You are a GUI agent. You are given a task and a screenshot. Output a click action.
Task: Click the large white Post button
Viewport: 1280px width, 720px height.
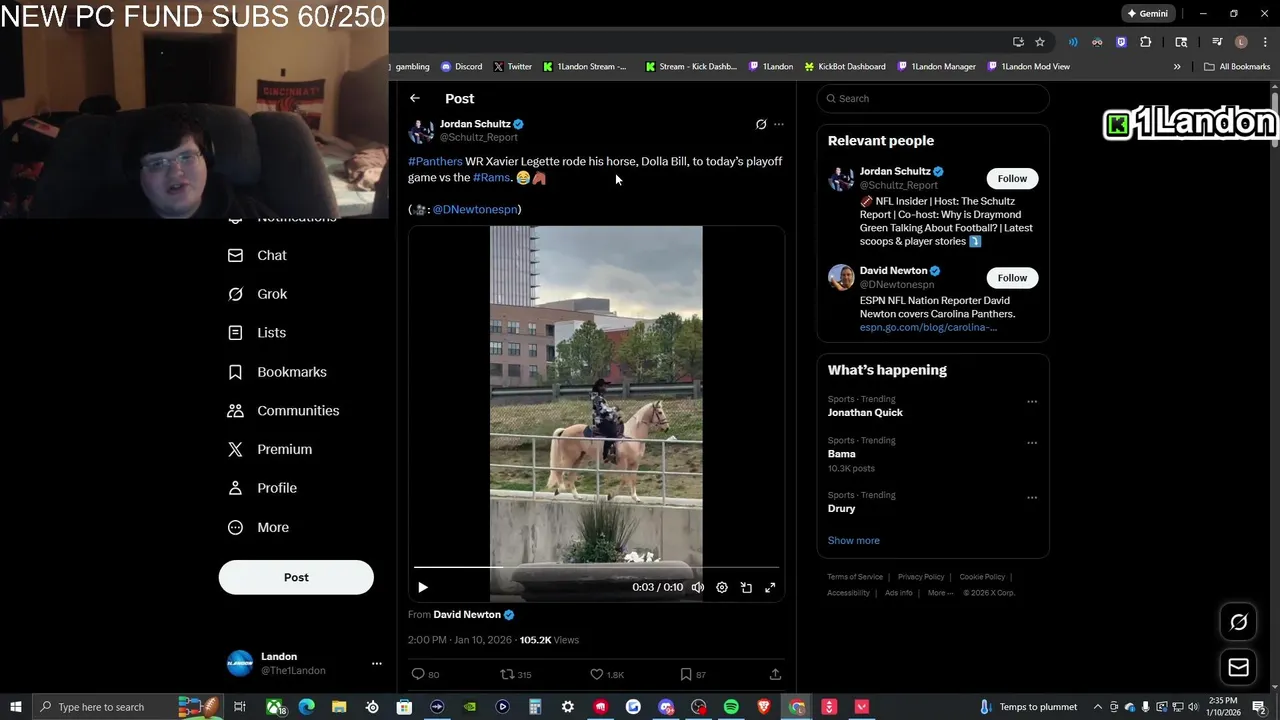(x=296, y=577)
